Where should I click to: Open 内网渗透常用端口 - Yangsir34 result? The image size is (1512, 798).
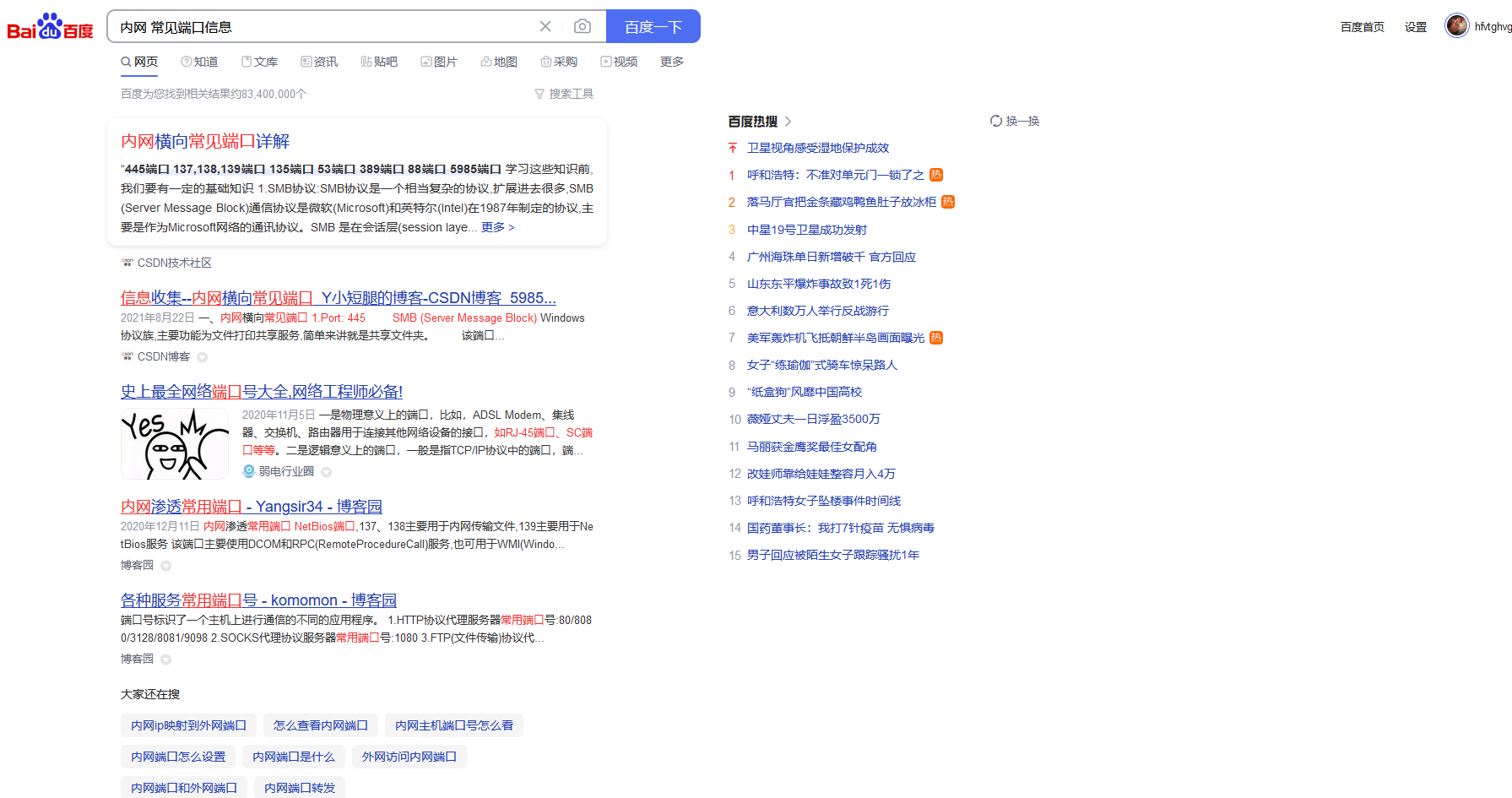click(252, 506)
